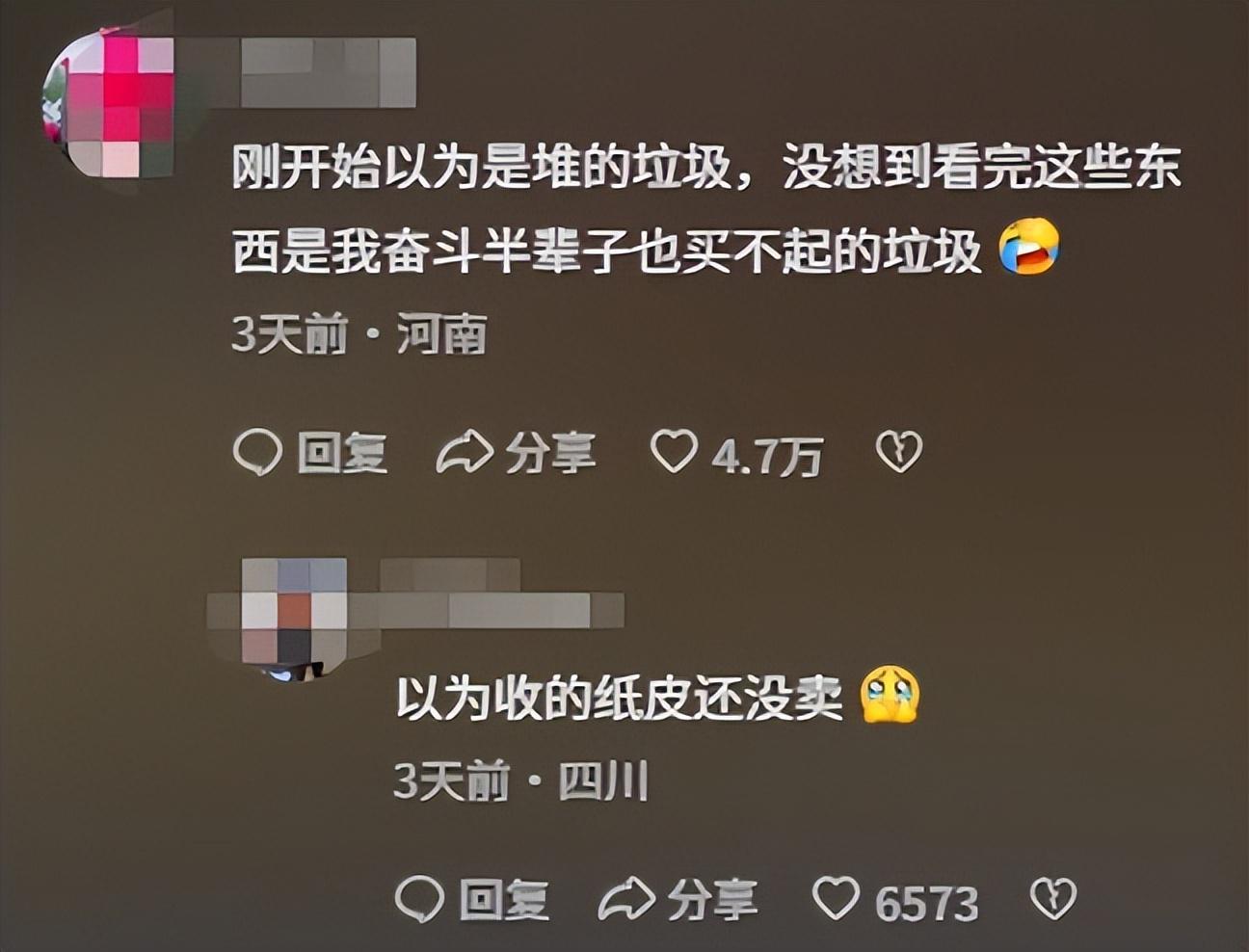Click 分享 text under Henan comment
The width and height of the screenshot is (1249, 952).
tap(550, 453)
